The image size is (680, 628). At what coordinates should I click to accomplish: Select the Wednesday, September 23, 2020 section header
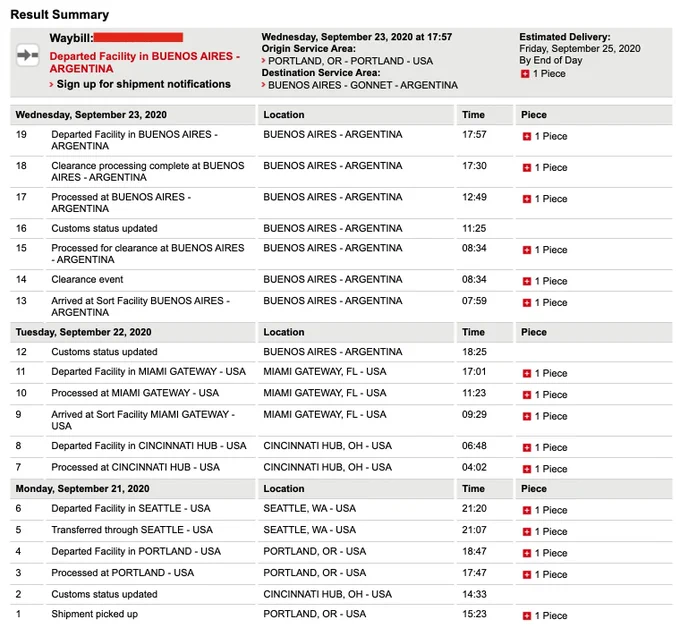click(91, 115)
